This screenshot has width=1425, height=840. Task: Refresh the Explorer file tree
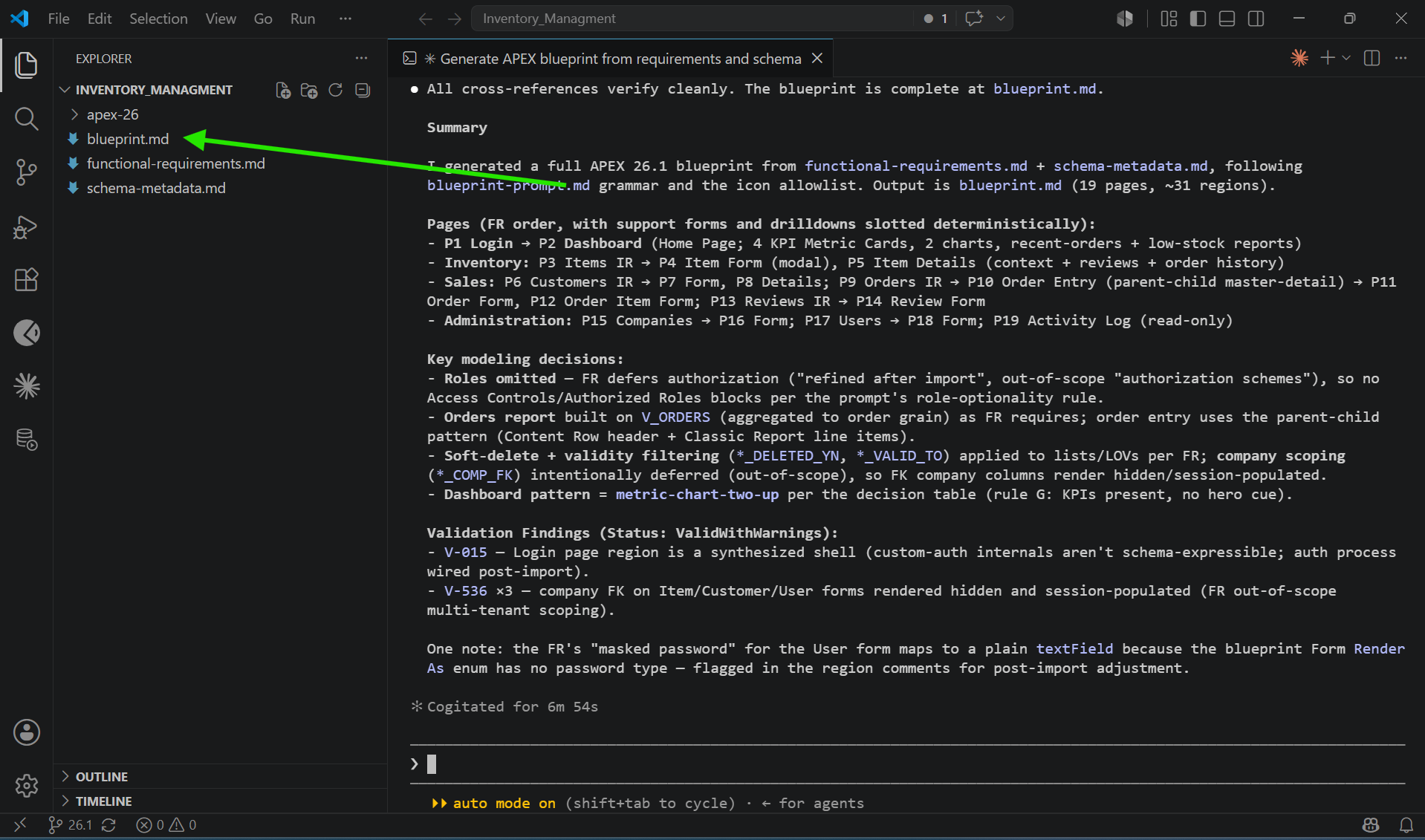tap(336, 90)
